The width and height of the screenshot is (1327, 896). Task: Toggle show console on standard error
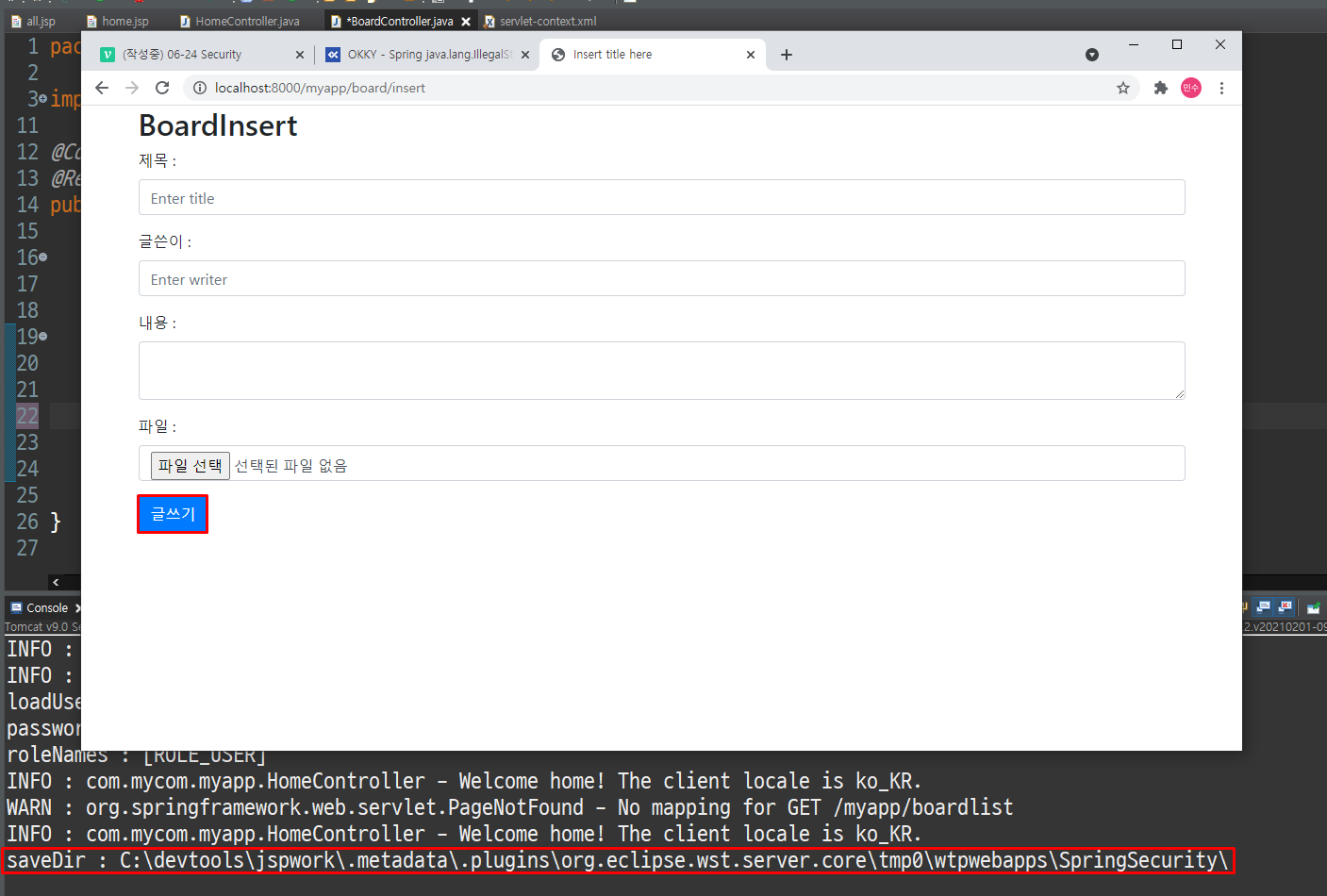(1285, 607)
